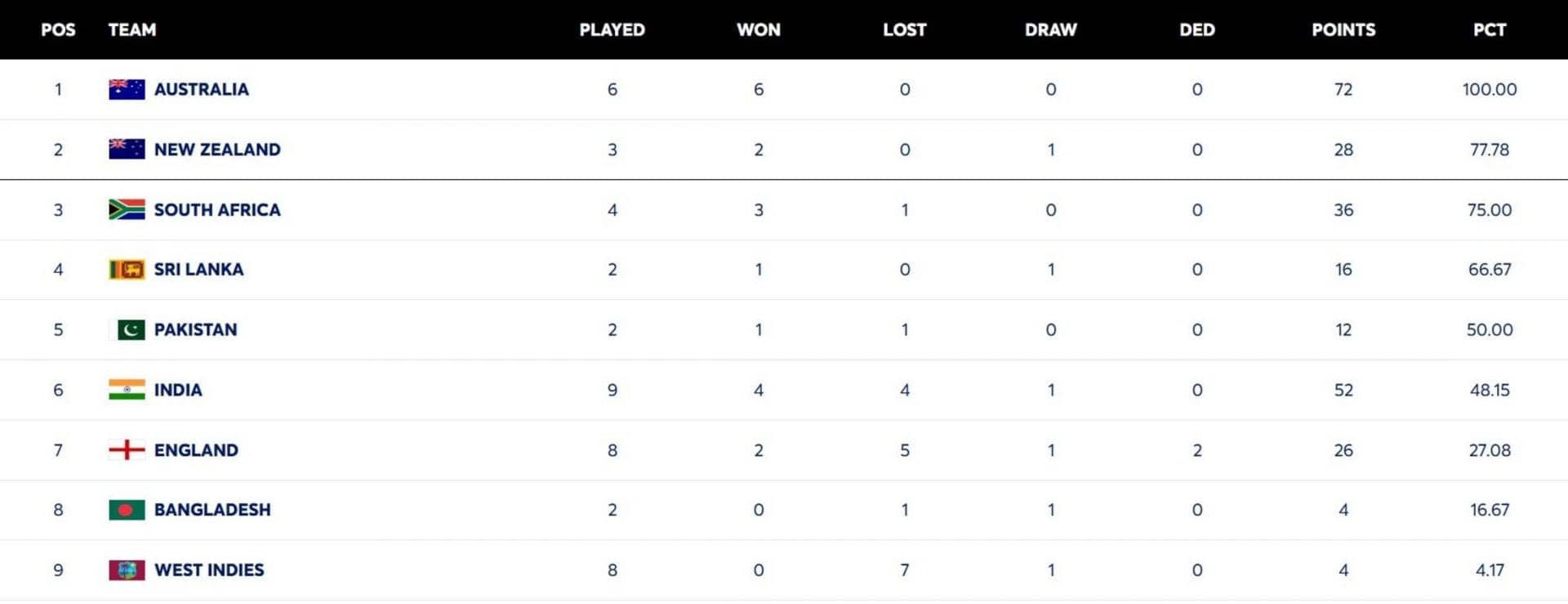Open the NEW ZEALAND team link
1568x604 pixels.
[217, 150]
